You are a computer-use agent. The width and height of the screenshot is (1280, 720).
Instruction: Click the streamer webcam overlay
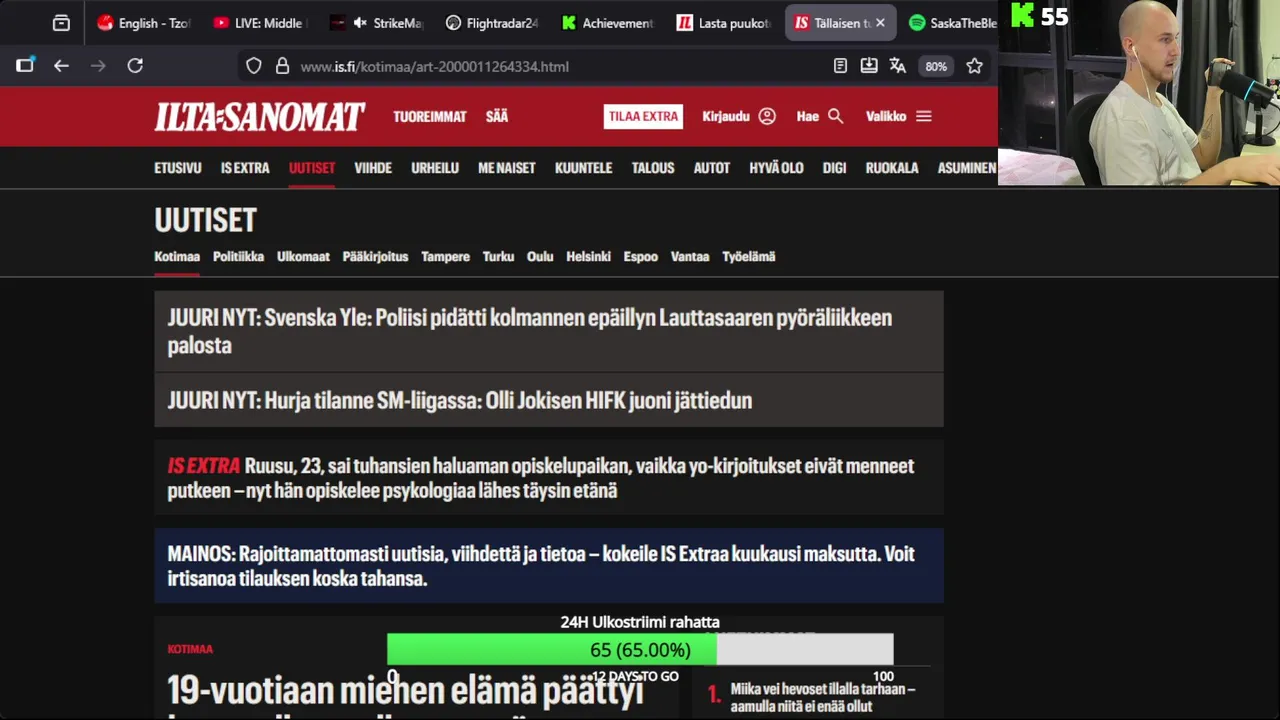click(1139, 93)
